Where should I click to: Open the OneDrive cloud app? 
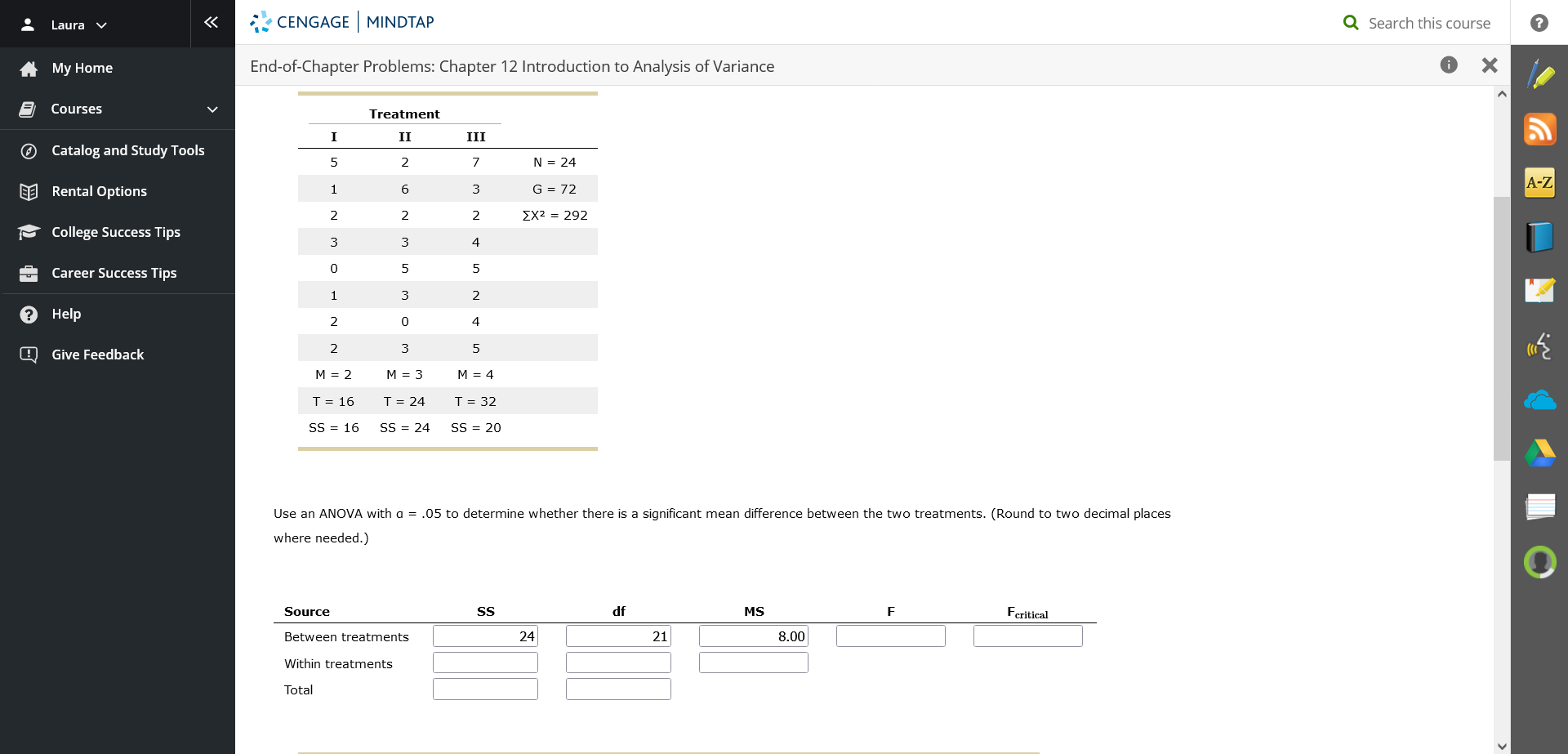[x=1539, y=399]
